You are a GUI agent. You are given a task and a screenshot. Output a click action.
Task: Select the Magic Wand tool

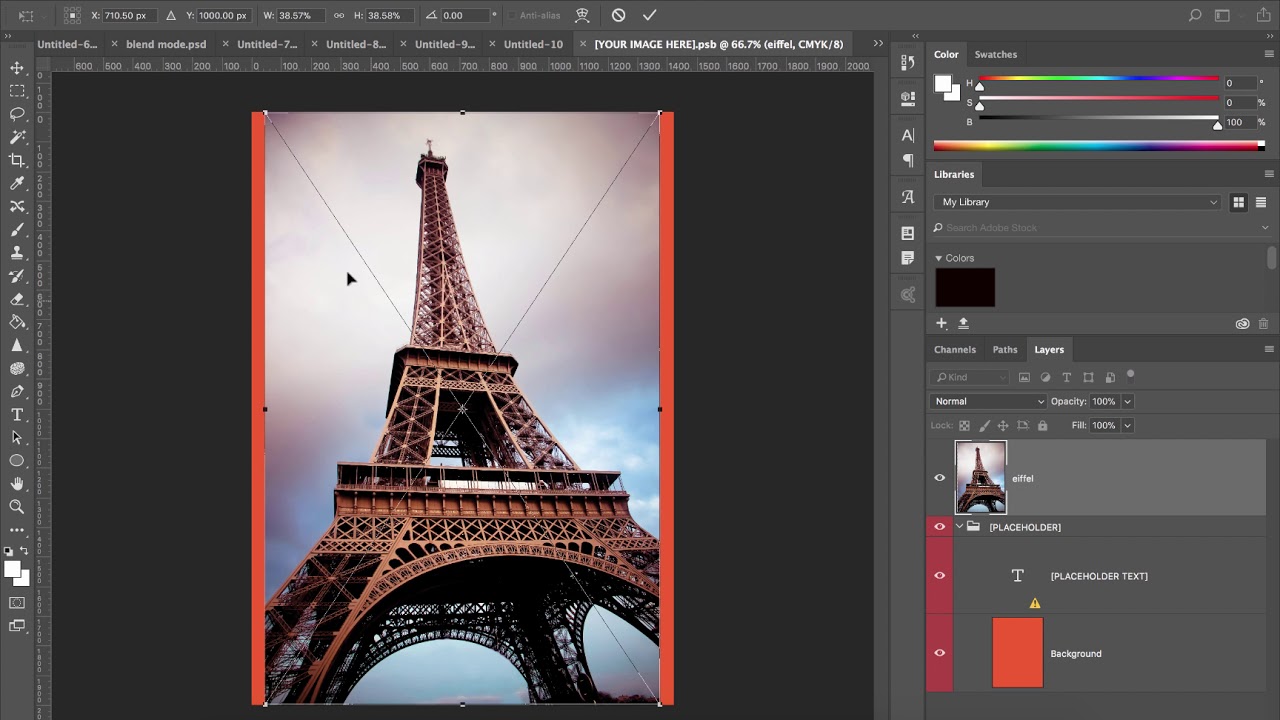click(x=17, y=137)
